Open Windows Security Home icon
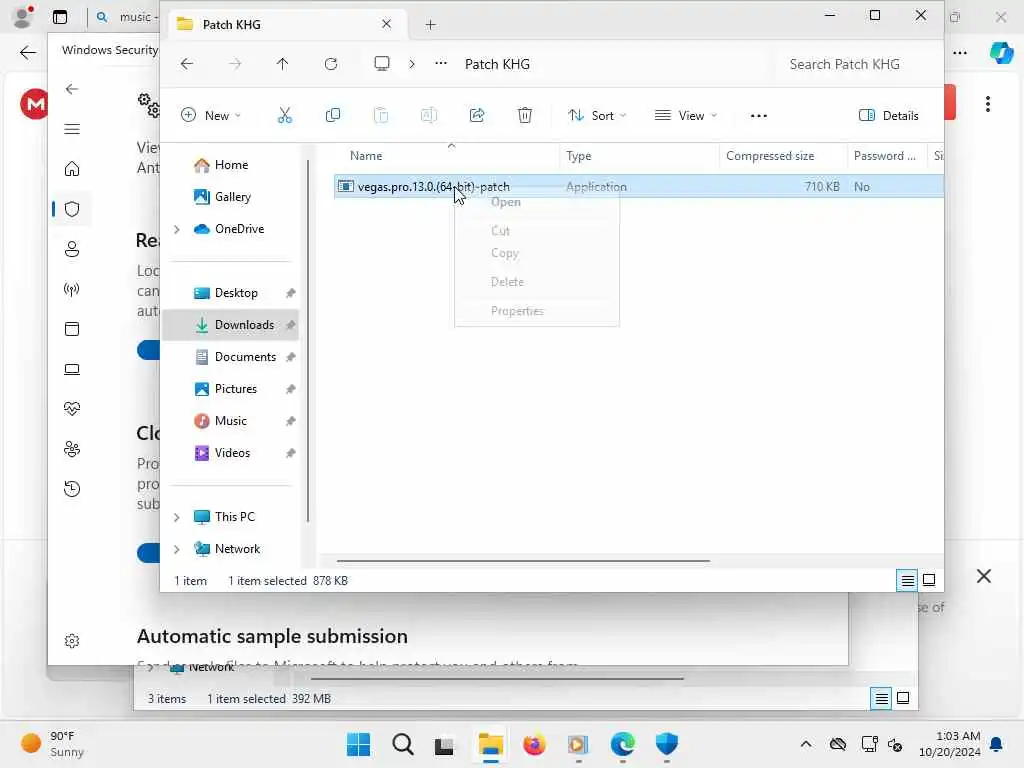1024x768 pixels. (72, 169)
